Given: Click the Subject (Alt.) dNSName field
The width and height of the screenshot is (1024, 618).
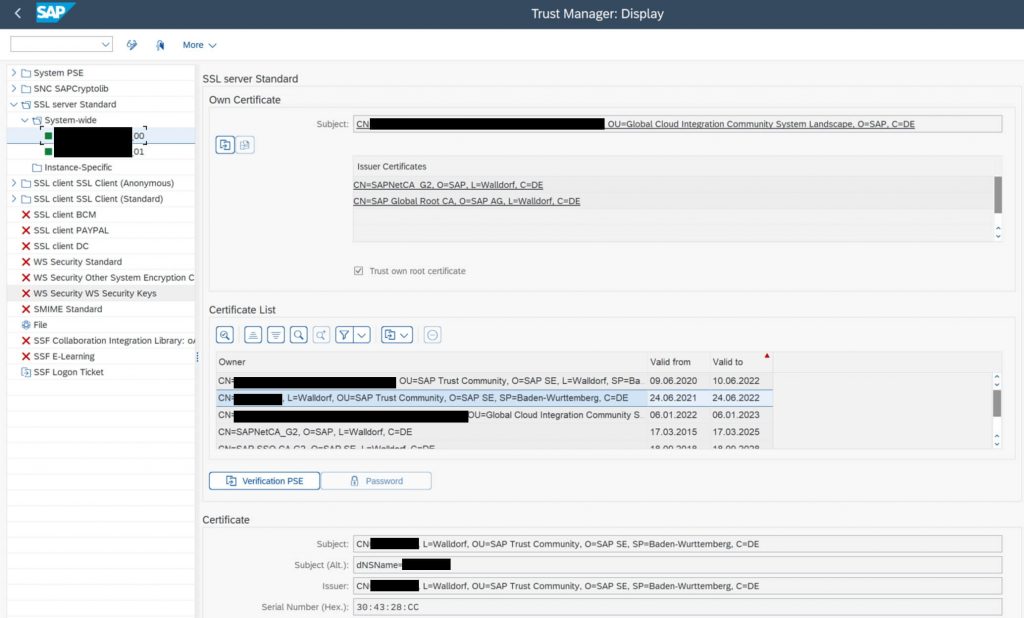Looking at the screenshot, I should [677, 564].
